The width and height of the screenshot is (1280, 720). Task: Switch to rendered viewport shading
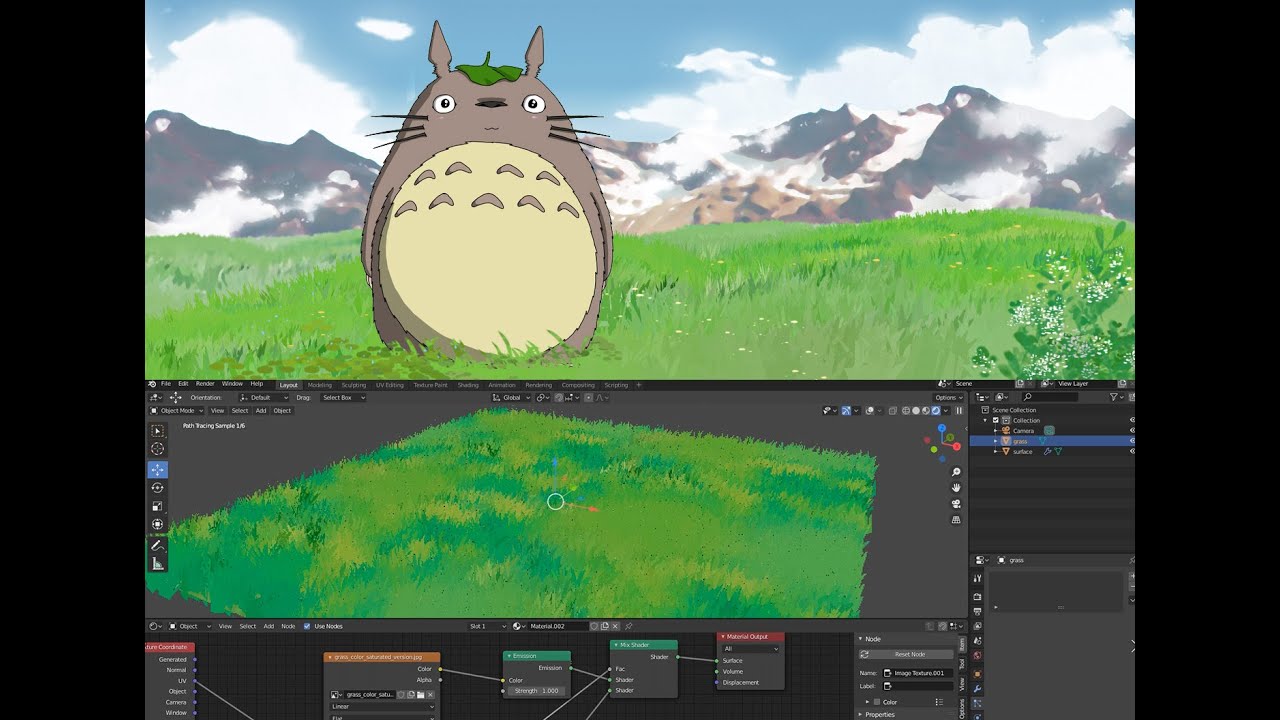coord(936,411)
